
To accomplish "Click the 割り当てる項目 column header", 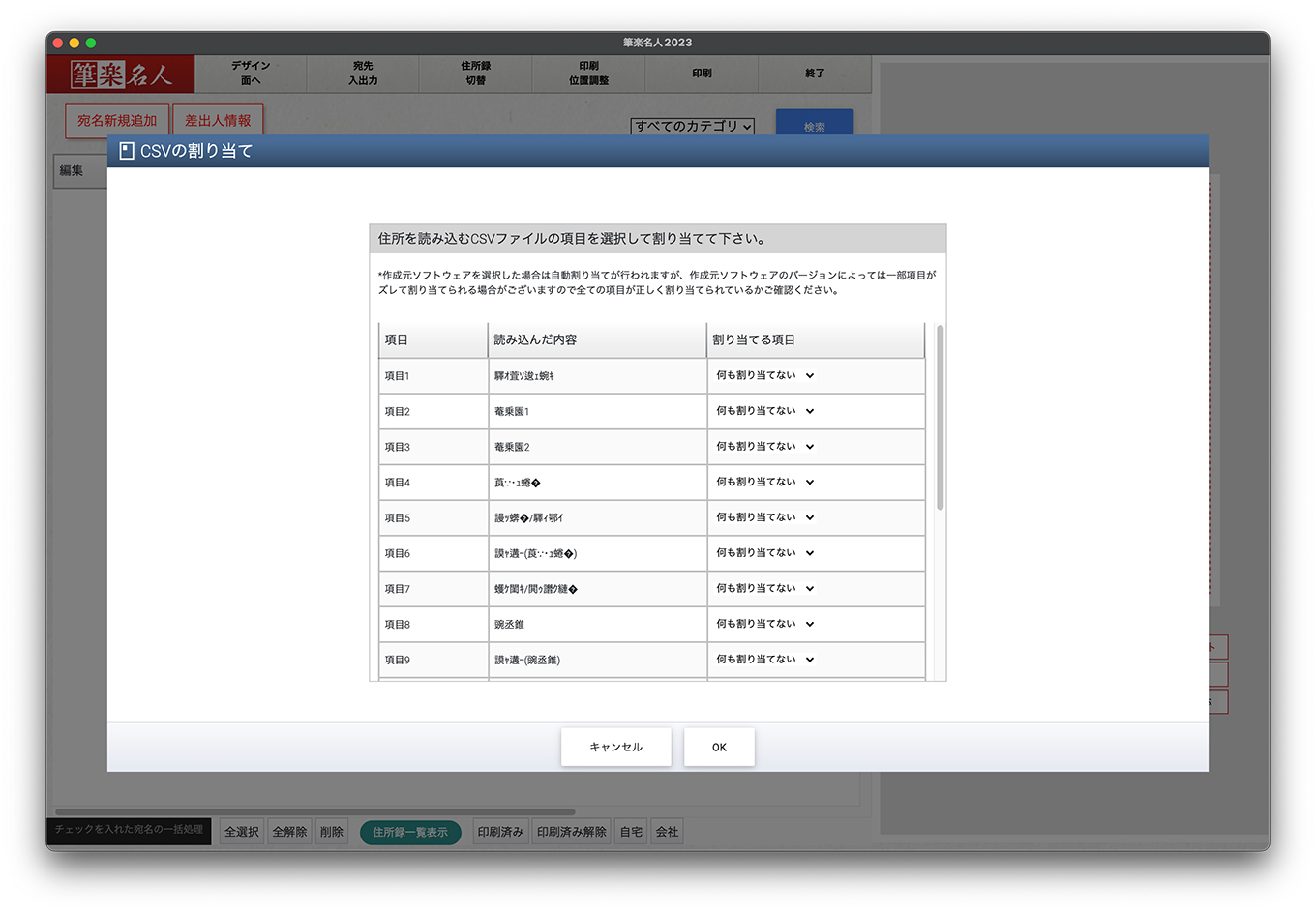I will pyautogui.click(x=816, y=340).
